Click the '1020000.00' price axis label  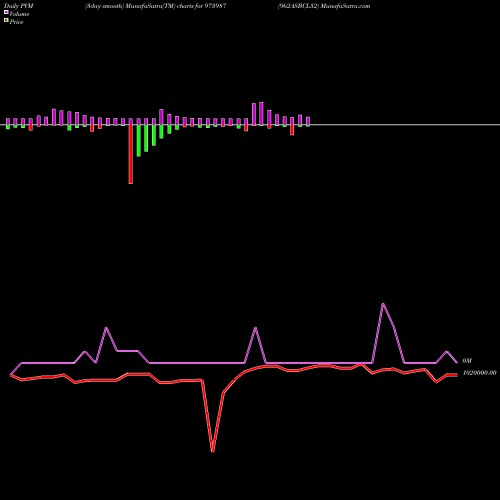click(479, 373)
